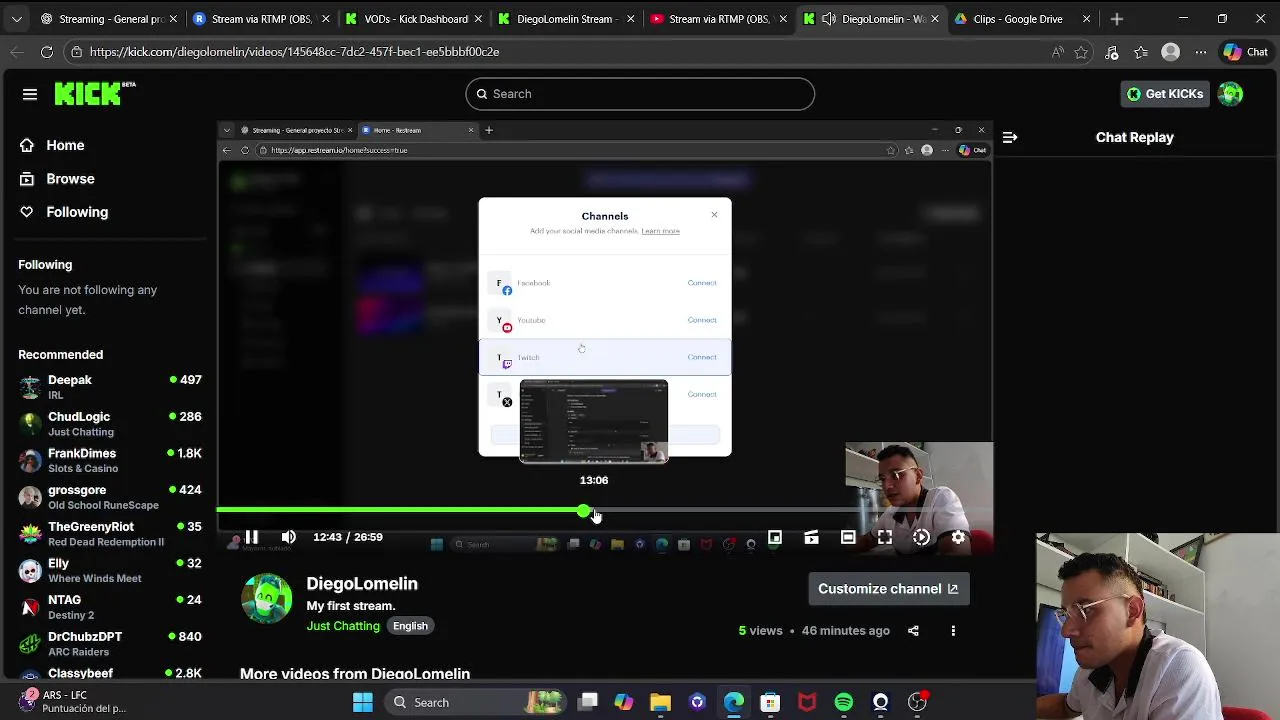The width and height of the screenshot is (1280, 720).
Task: Open browser Settings and more menu
Action: coord(1201,52)
